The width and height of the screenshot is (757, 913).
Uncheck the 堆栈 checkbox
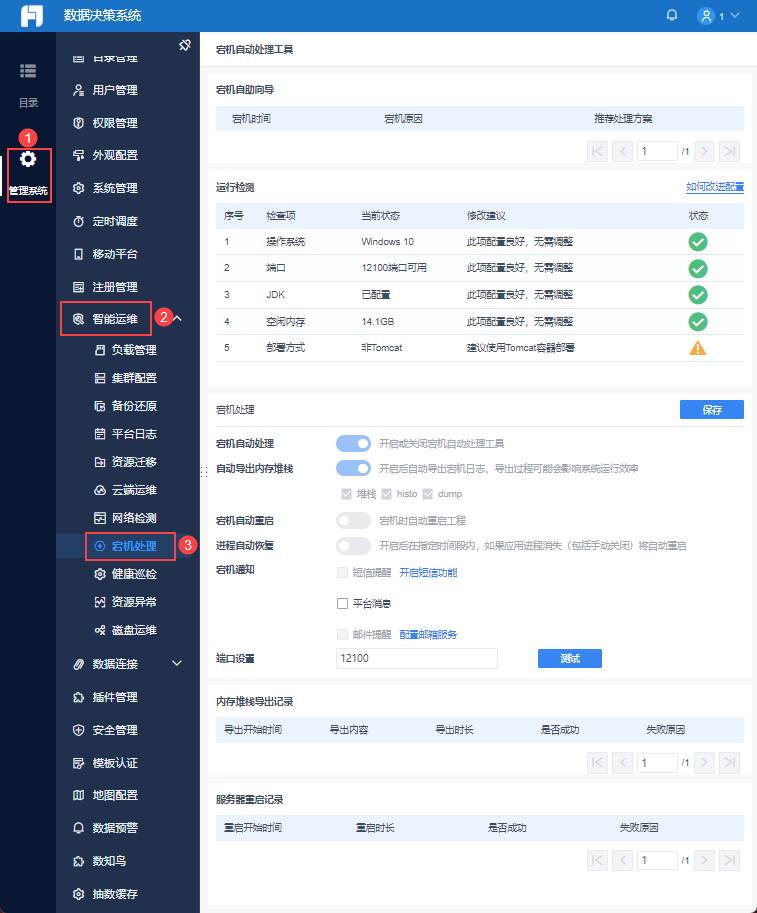[x=346, y=494]
